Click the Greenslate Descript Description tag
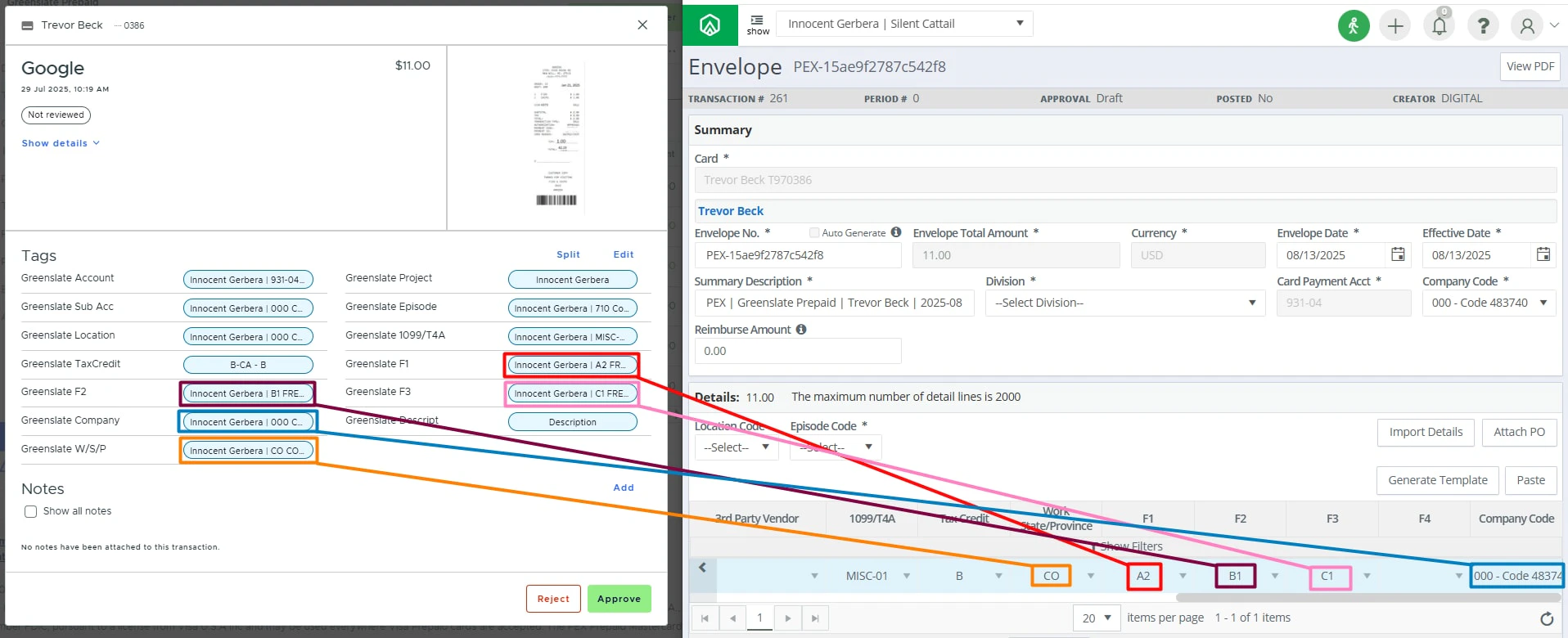 [572, 422]
